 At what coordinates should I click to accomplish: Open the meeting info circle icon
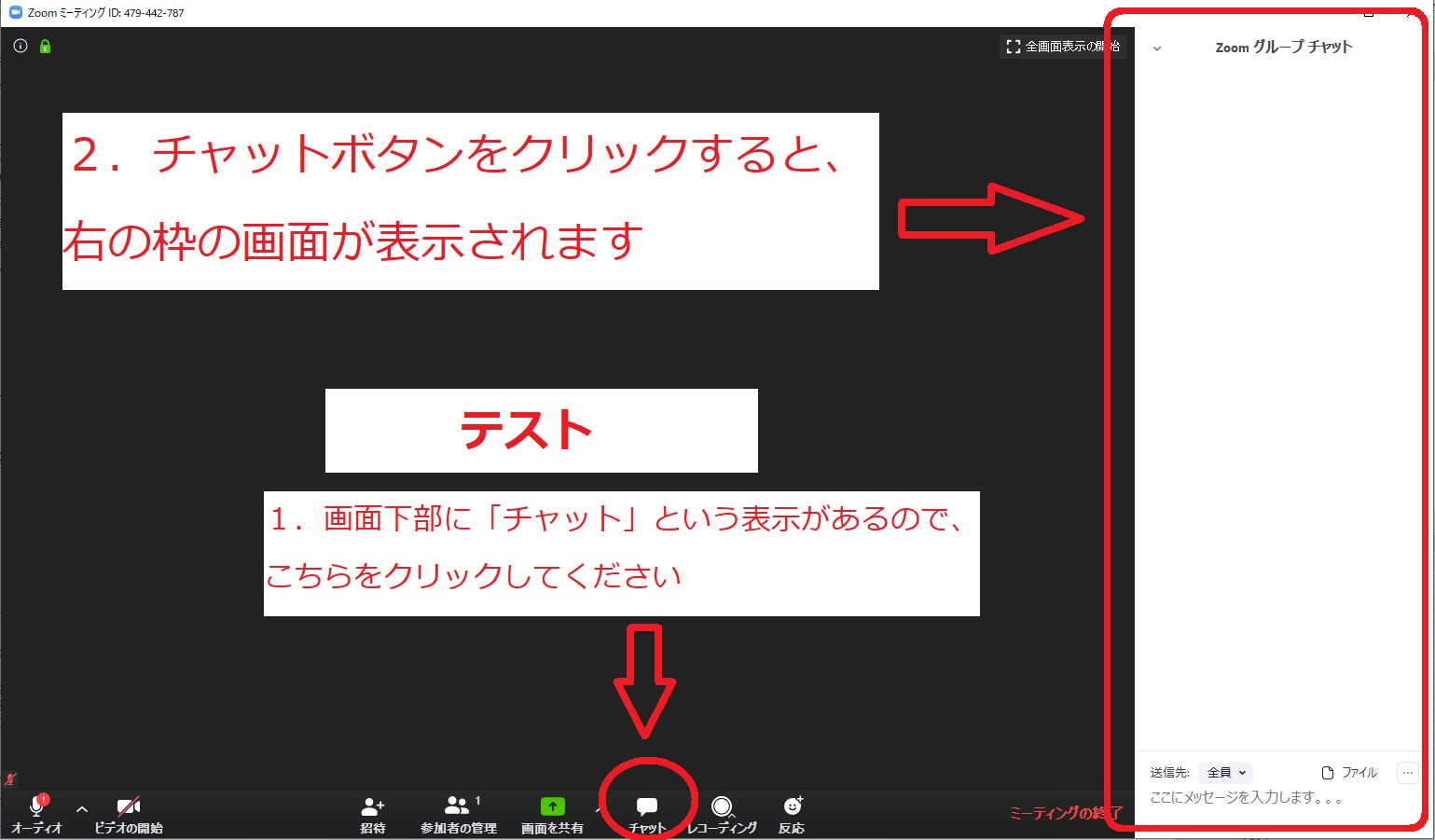(21, 47)
